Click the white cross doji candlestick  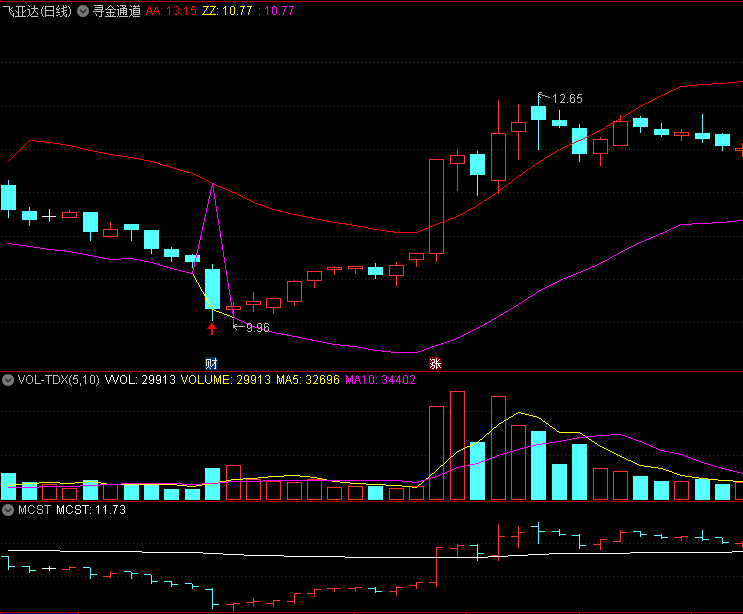[x=49, y=217]
